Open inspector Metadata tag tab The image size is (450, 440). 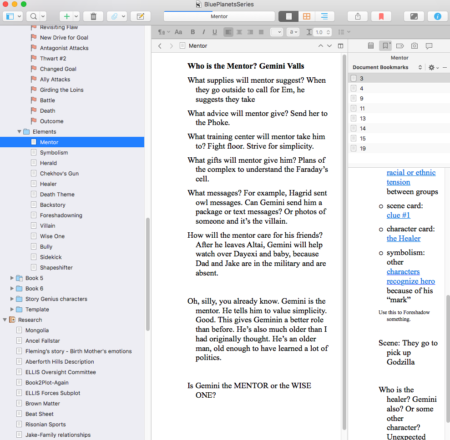click(x=400, y=46)
